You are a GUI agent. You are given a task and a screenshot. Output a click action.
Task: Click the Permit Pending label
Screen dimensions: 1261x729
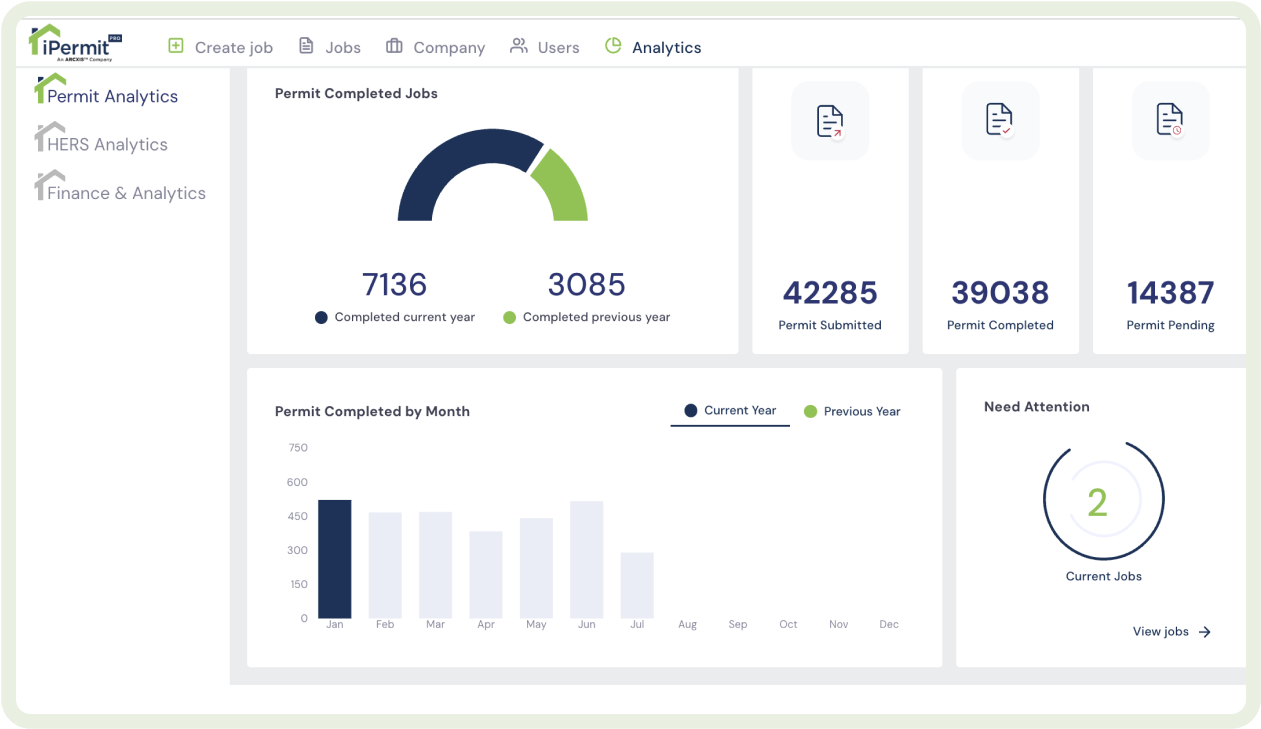click(x=1171, y=325)
